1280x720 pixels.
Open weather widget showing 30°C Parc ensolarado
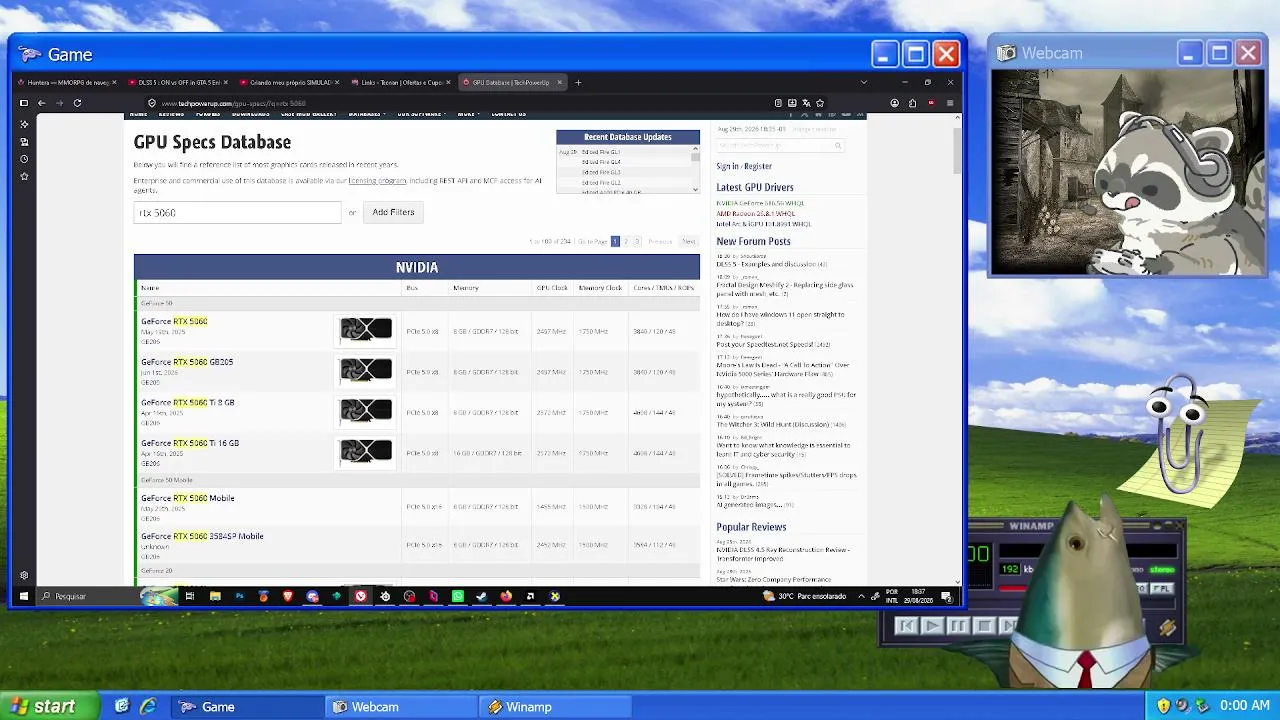click(804, 596)
